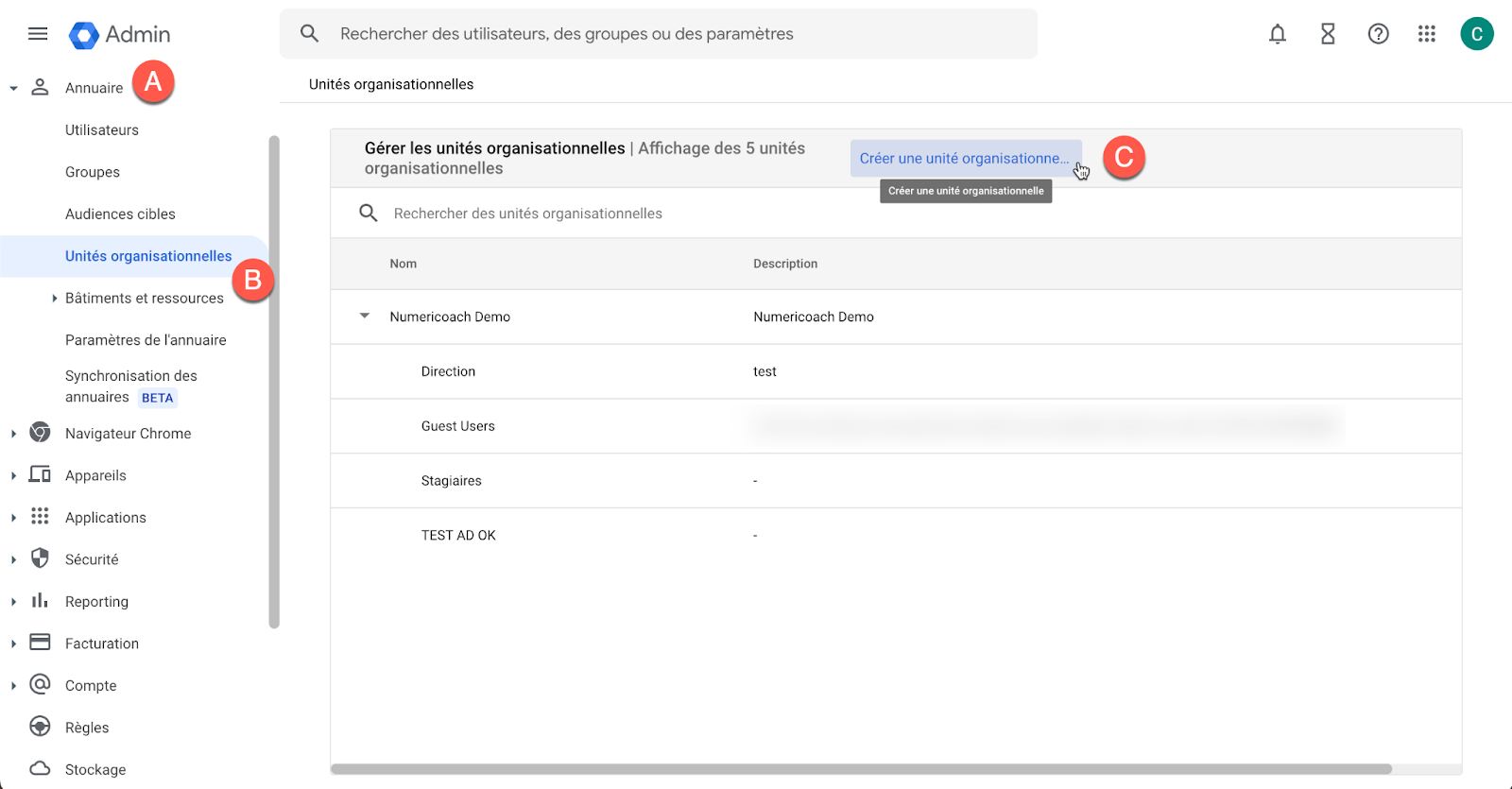
Task: Open Audiences cibles in the sidebar
Action: click(x=120, y=214)
